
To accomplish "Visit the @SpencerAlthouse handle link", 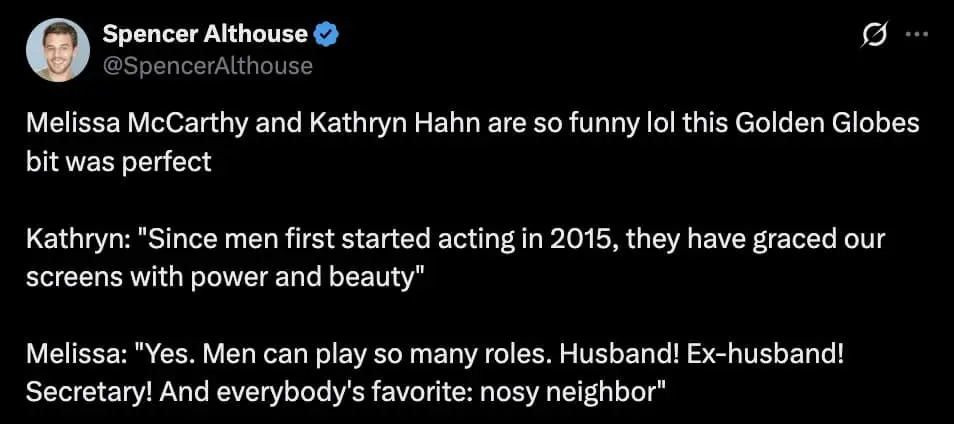I will [208, 66].
